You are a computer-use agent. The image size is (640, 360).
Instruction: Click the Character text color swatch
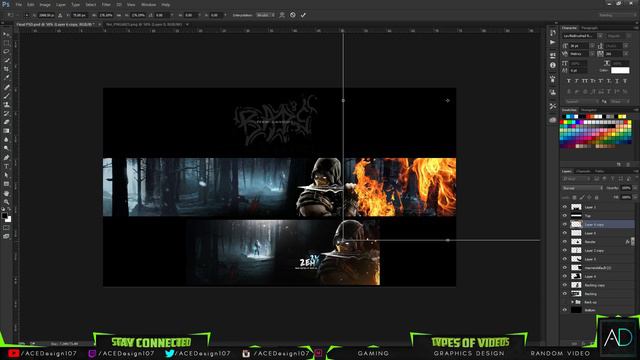pos(620,70)
